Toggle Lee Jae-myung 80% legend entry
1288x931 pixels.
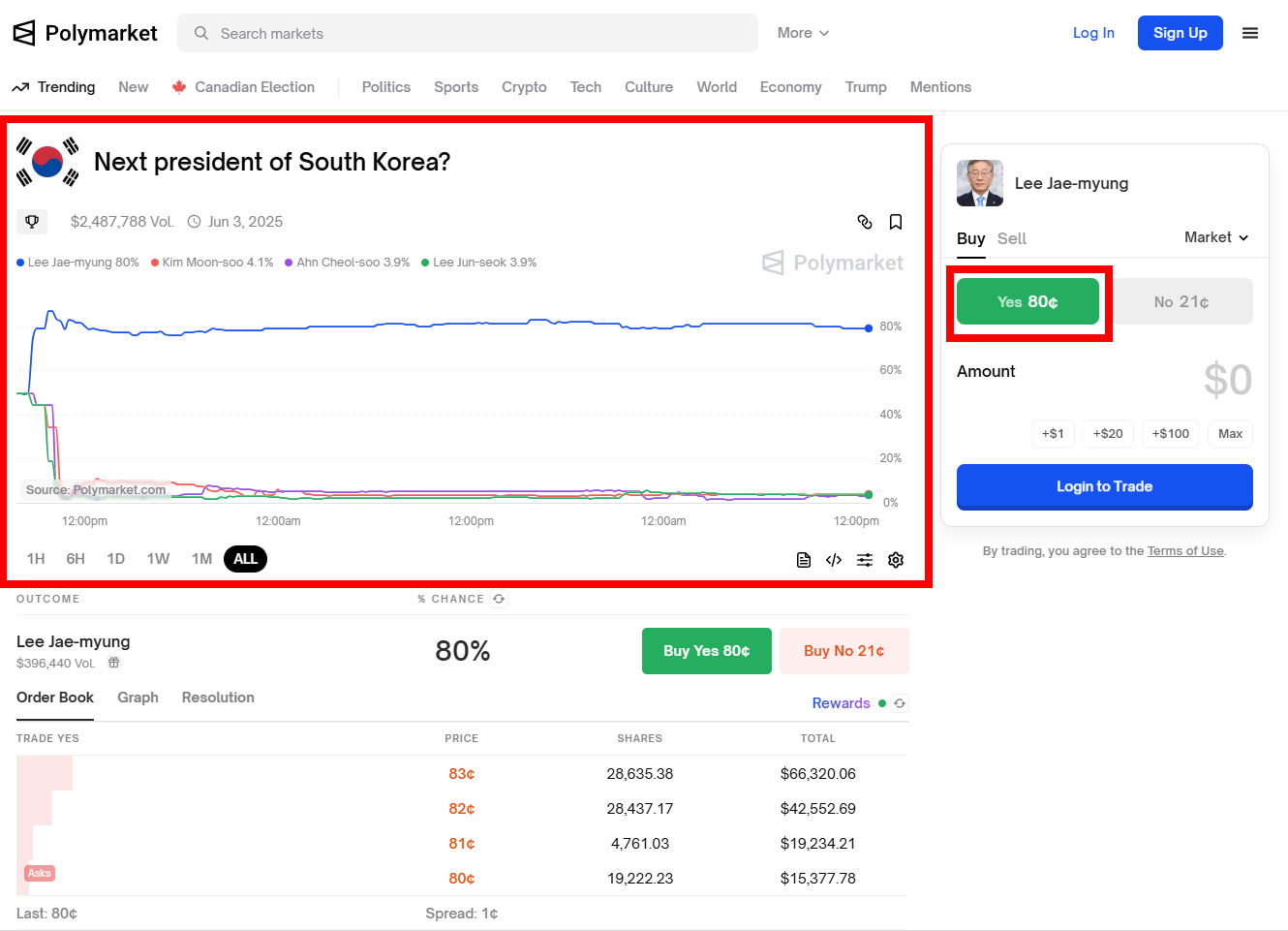click(x=77, y=263)
